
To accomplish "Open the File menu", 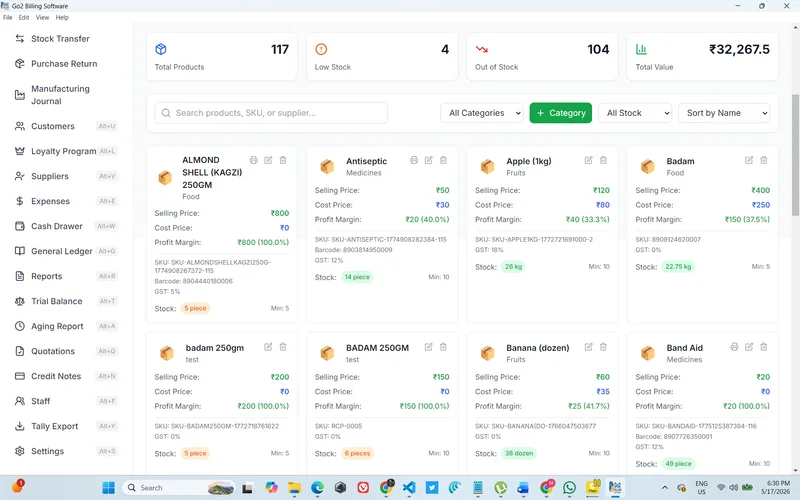I will (8, 17).
